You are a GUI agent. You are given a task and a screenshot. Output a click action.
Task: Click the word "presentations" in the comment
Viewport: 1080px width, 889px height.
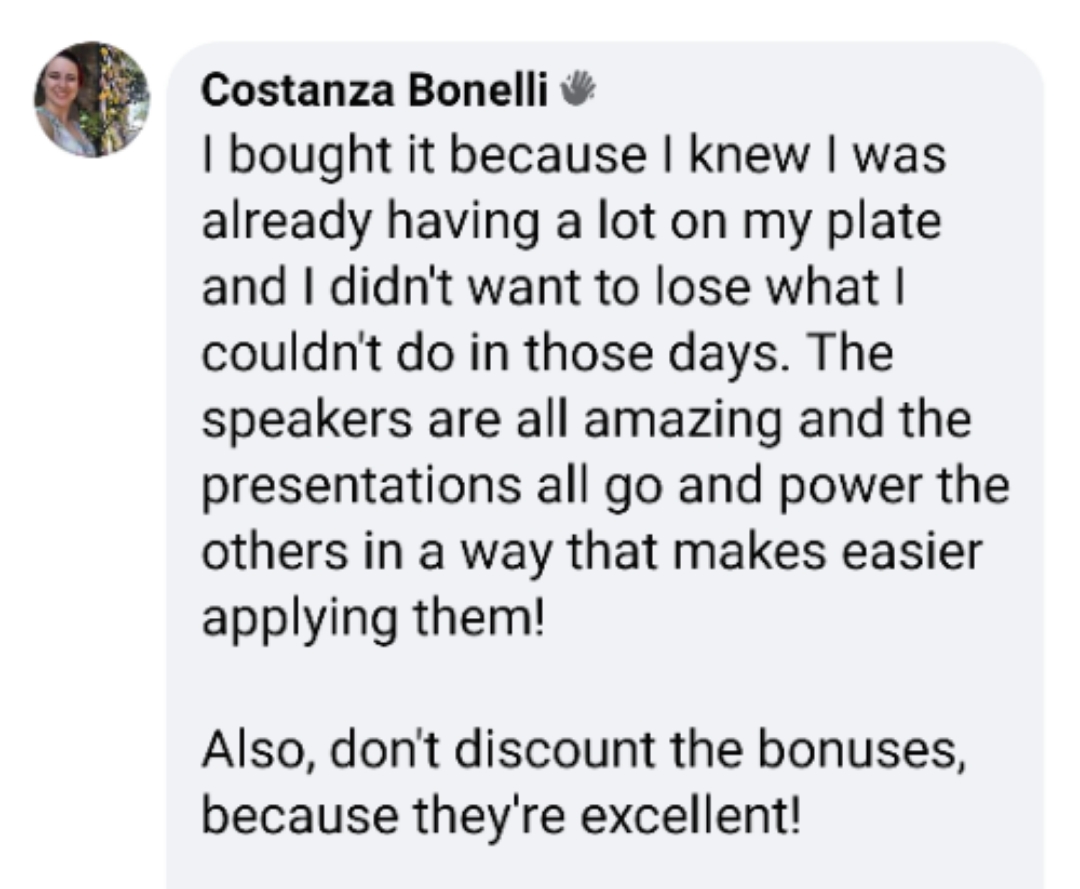point(357,486)
